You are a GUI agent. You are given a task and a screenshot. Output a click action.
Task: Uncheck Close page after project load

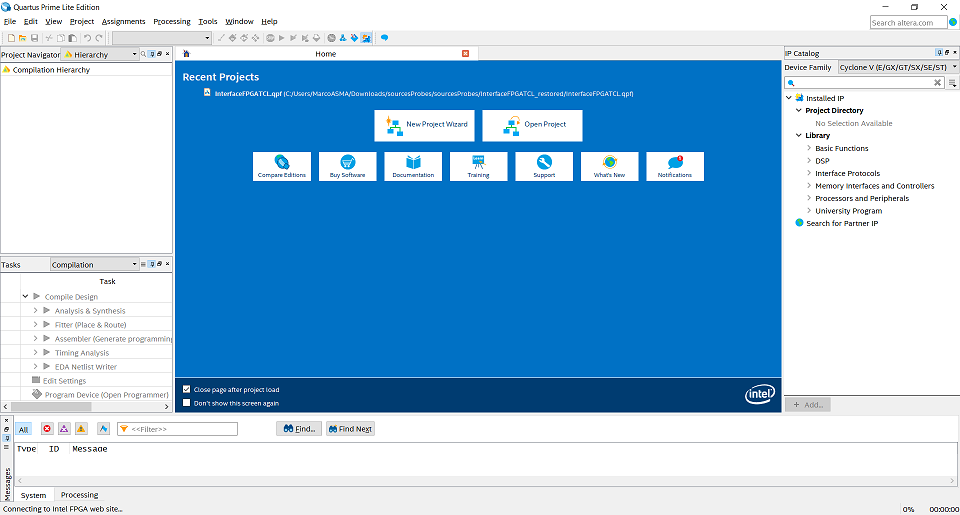(x=187, y=389)
